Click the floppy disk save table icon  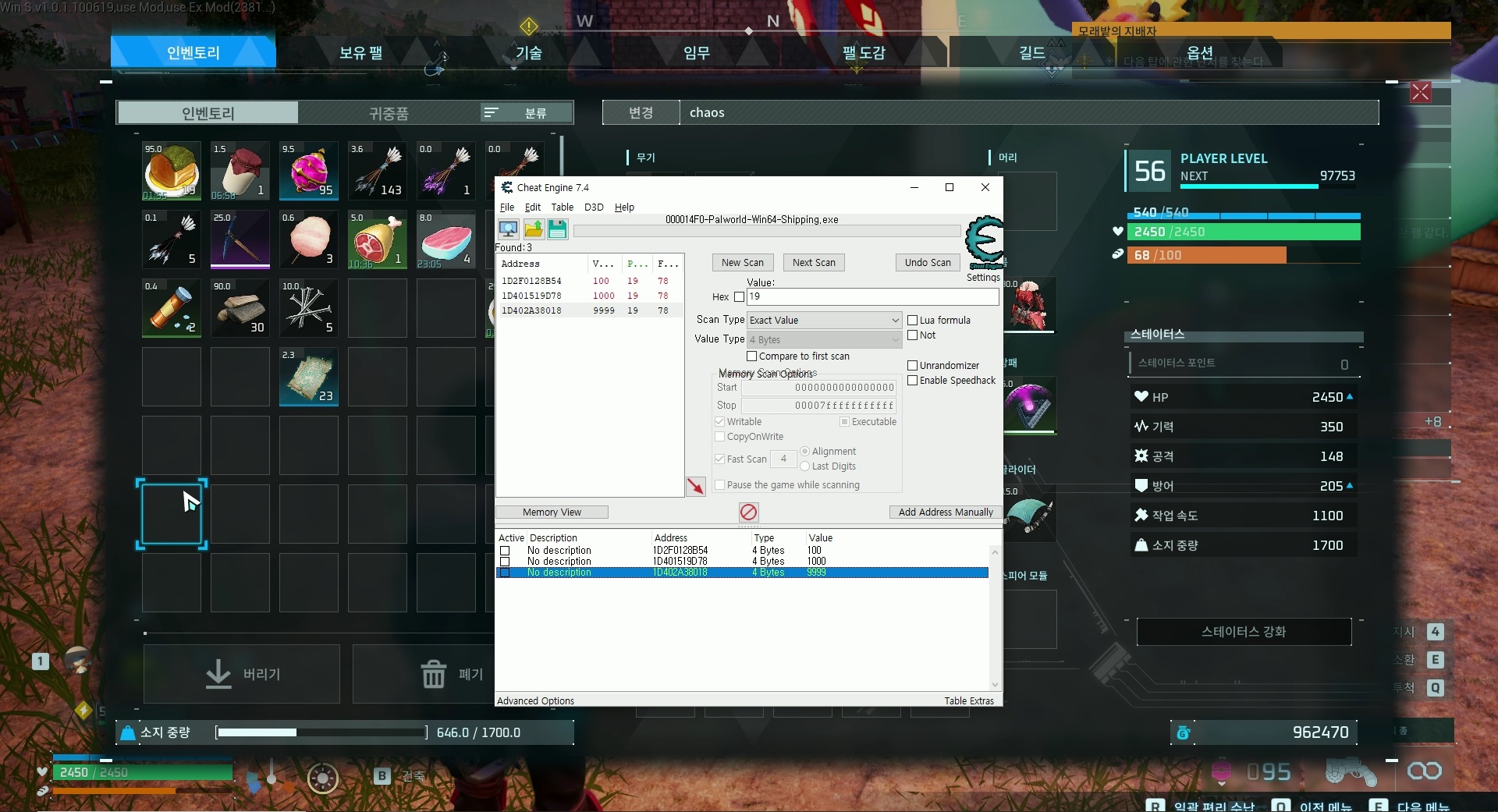(557, 229)
